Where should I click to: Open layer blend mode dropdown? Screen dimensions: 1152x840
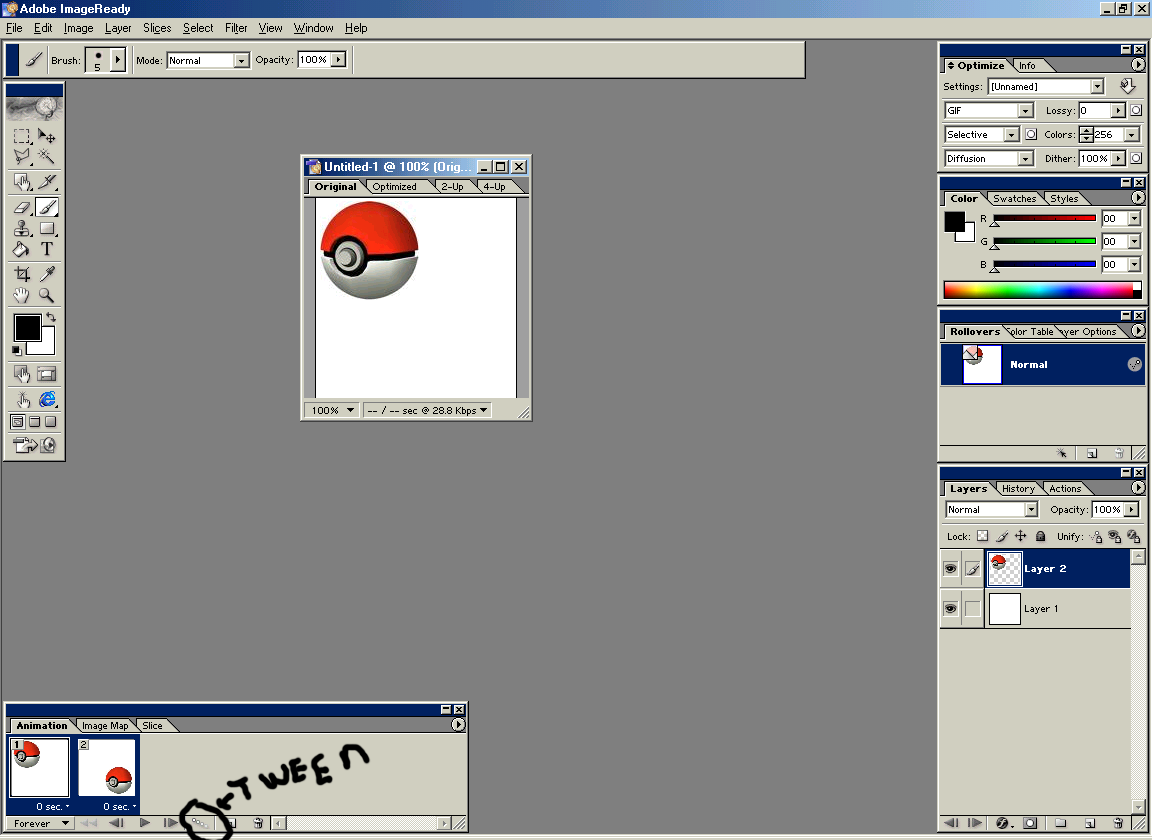point(1031,509)
